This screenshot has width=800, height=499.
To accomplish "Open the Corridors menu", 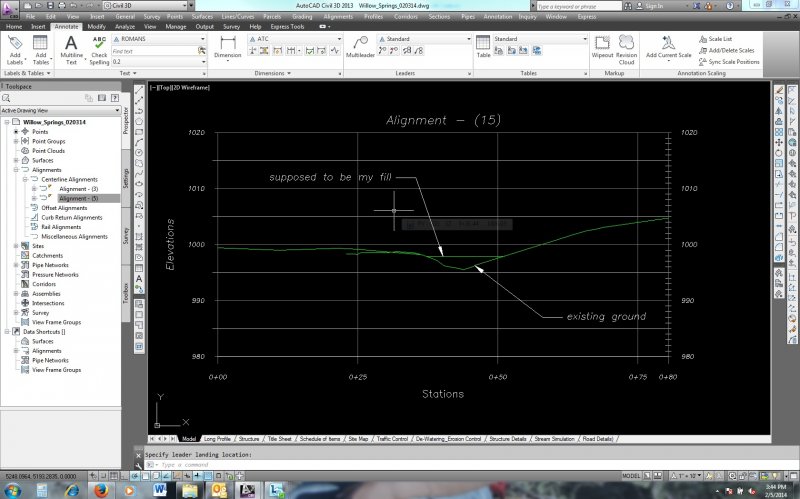I will point(406,17).
